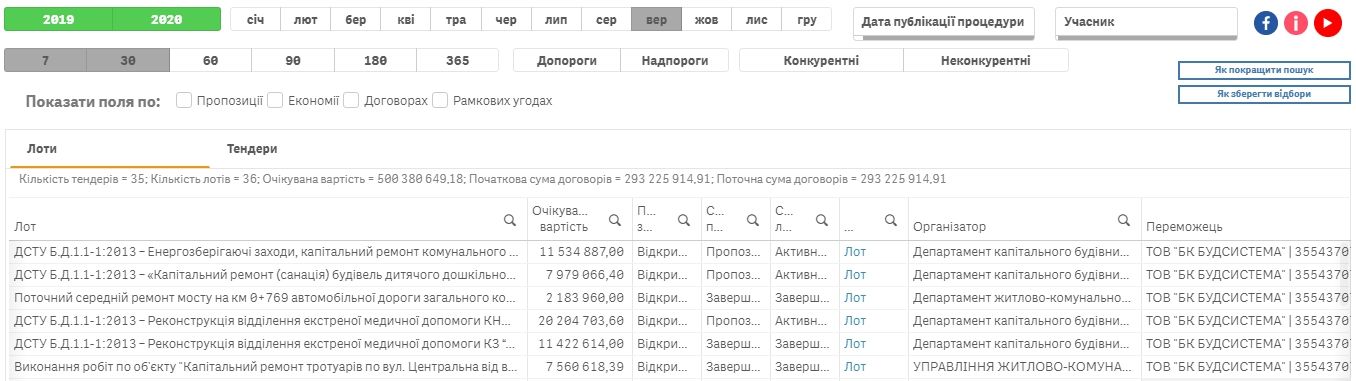Select the чер month
Image resolution: width=1356 pixels, height=381 pixels.
506,19
